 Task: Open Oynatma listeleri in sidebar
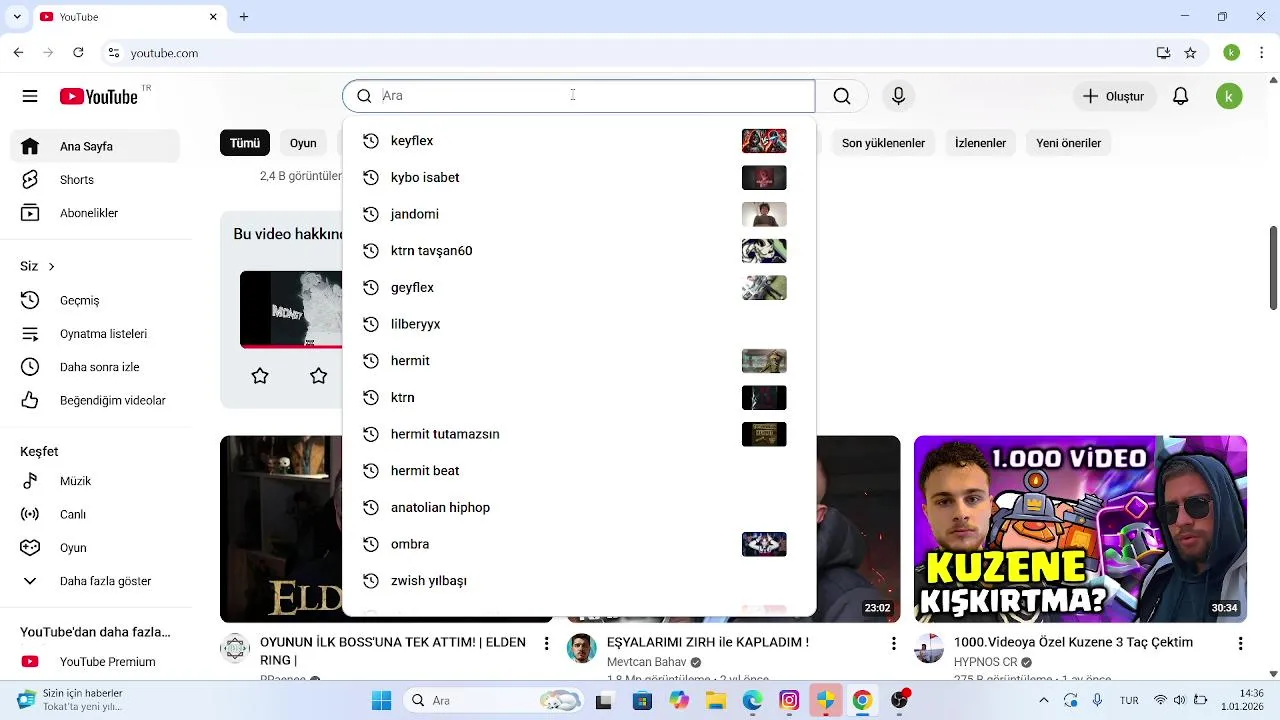96,334
